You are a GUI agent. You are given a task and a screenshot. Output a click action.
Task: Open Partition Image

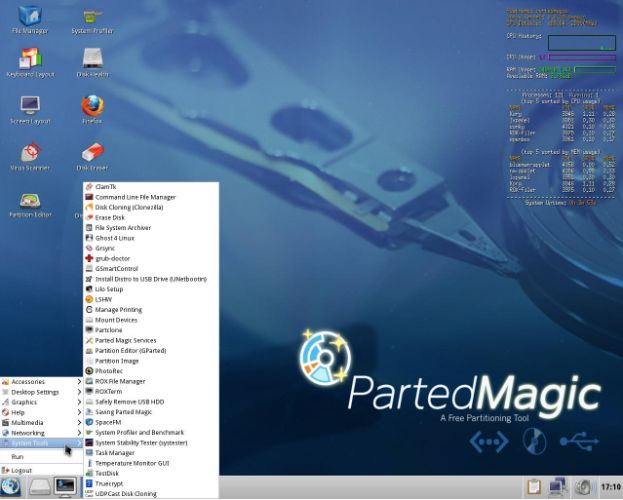click(151, 361)
